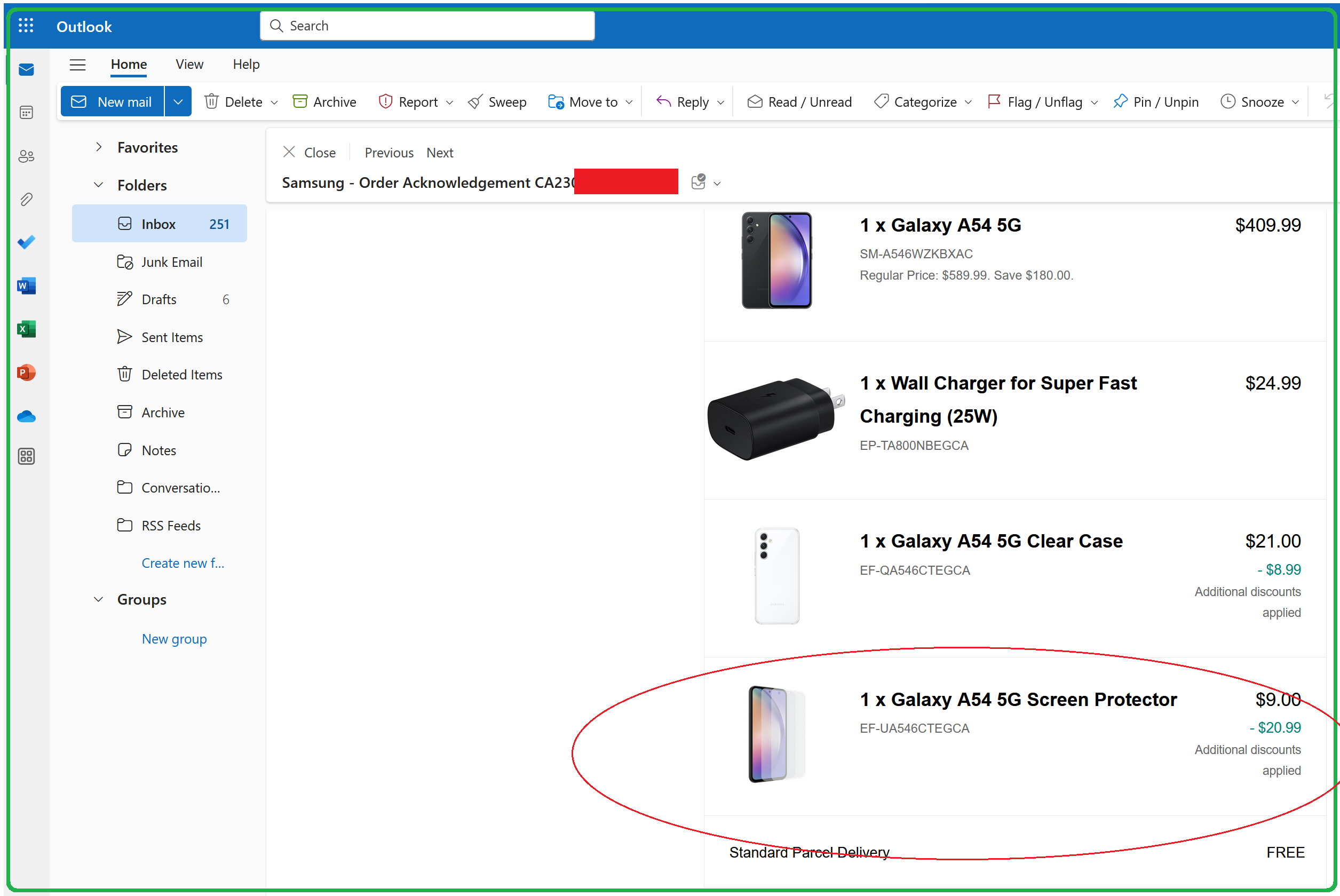Expand the Favorites section

pos(99,147)
